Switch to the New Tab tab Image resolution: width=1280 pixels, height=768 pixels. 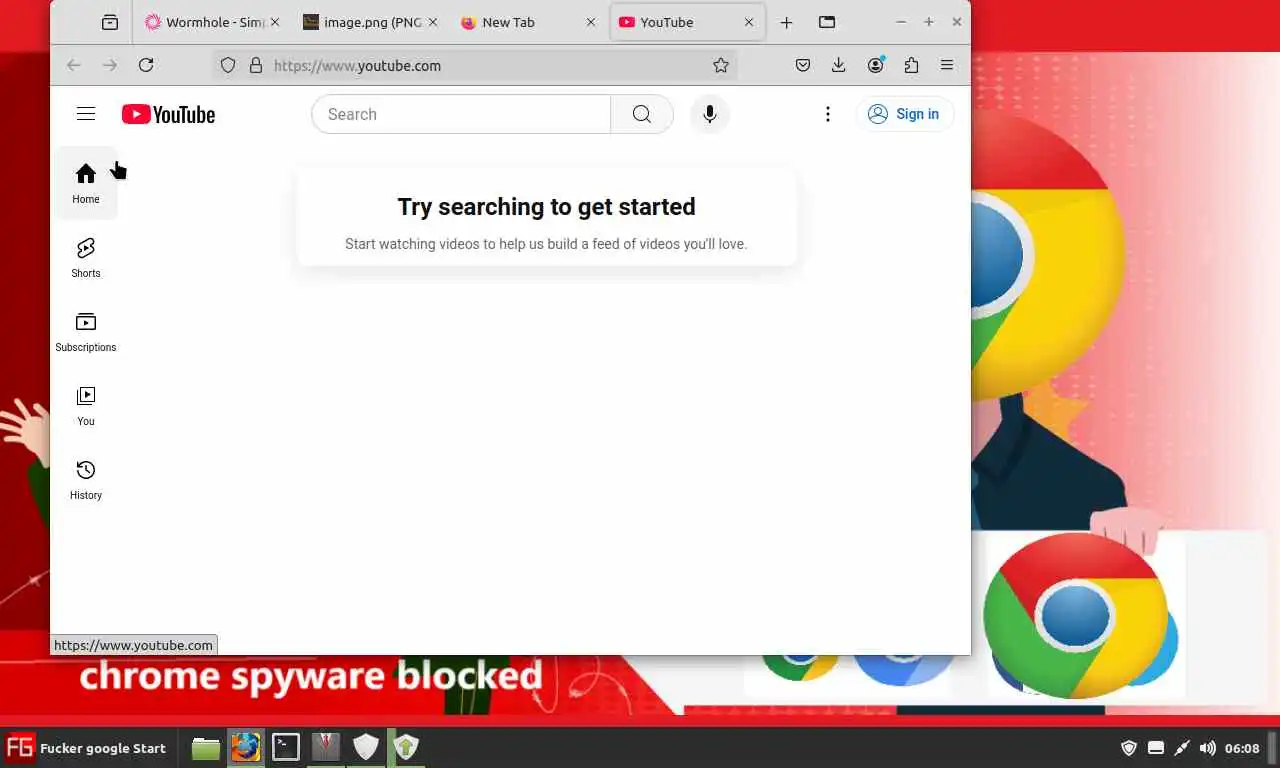(528, 22)
